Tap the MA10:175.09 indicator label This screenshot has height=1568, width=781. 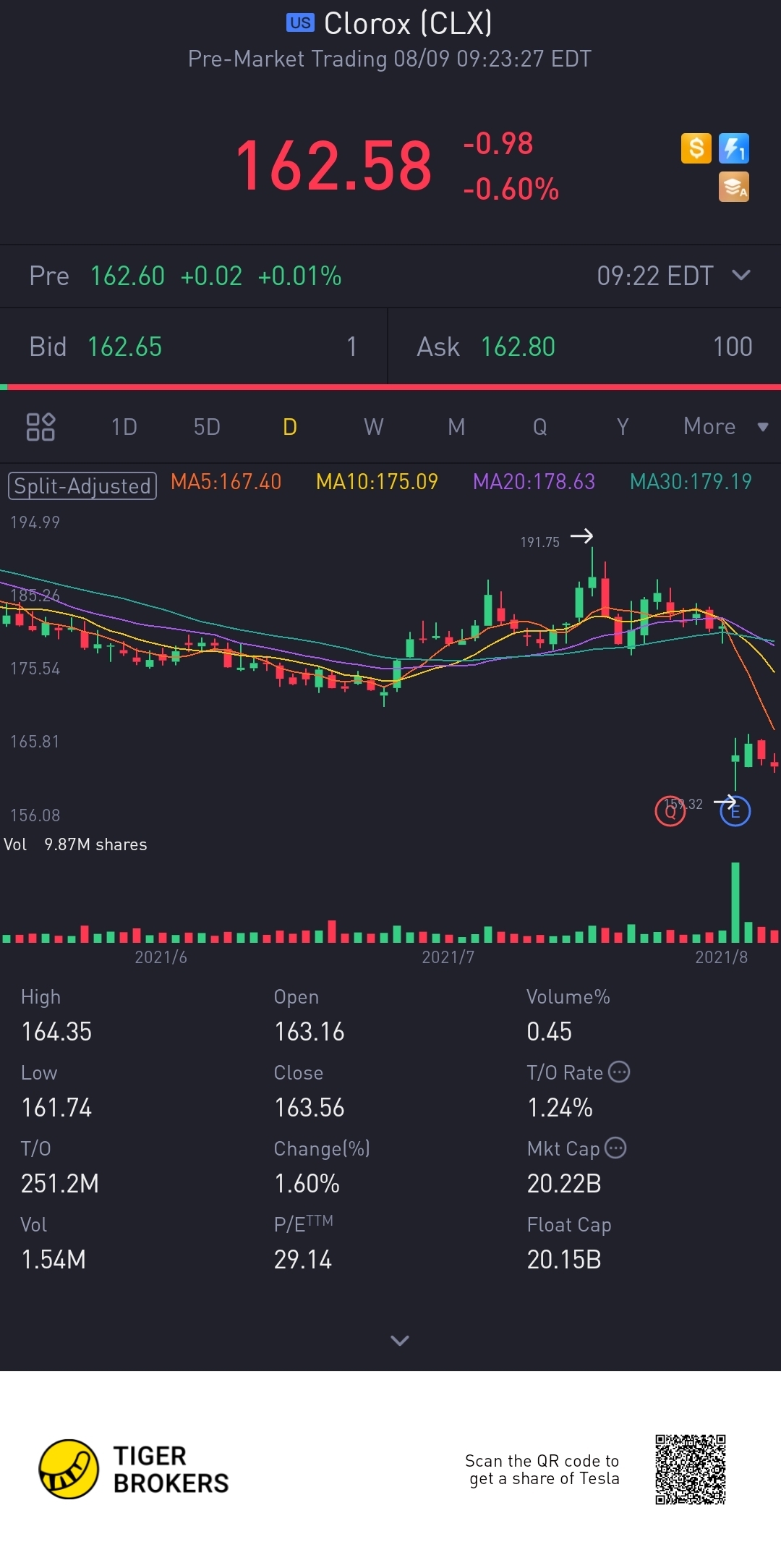pos(377,482)
